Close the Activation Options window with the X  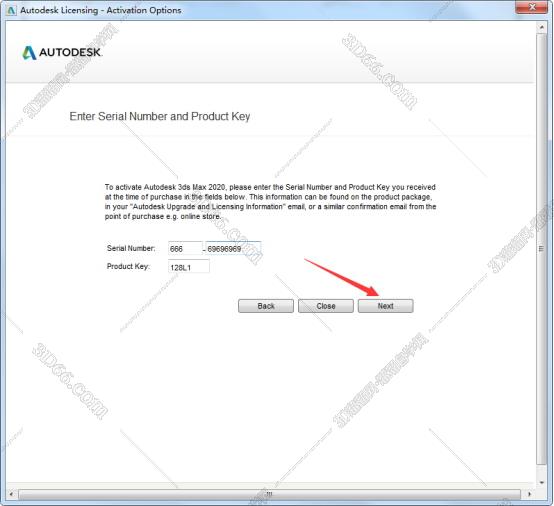(x=532, y=7)
